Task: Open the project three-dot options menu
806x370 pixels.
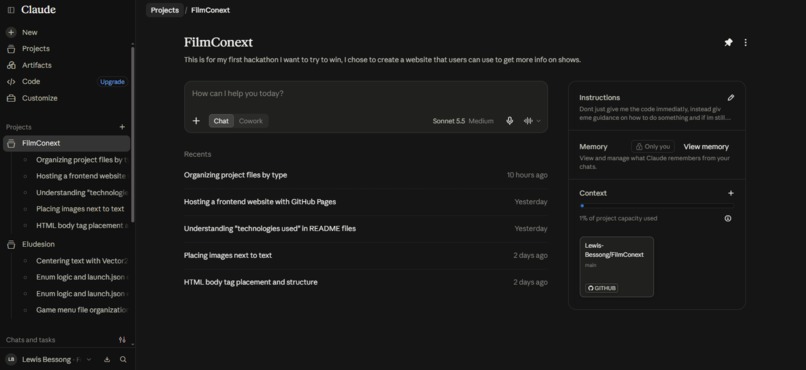Action: [745, 43]
